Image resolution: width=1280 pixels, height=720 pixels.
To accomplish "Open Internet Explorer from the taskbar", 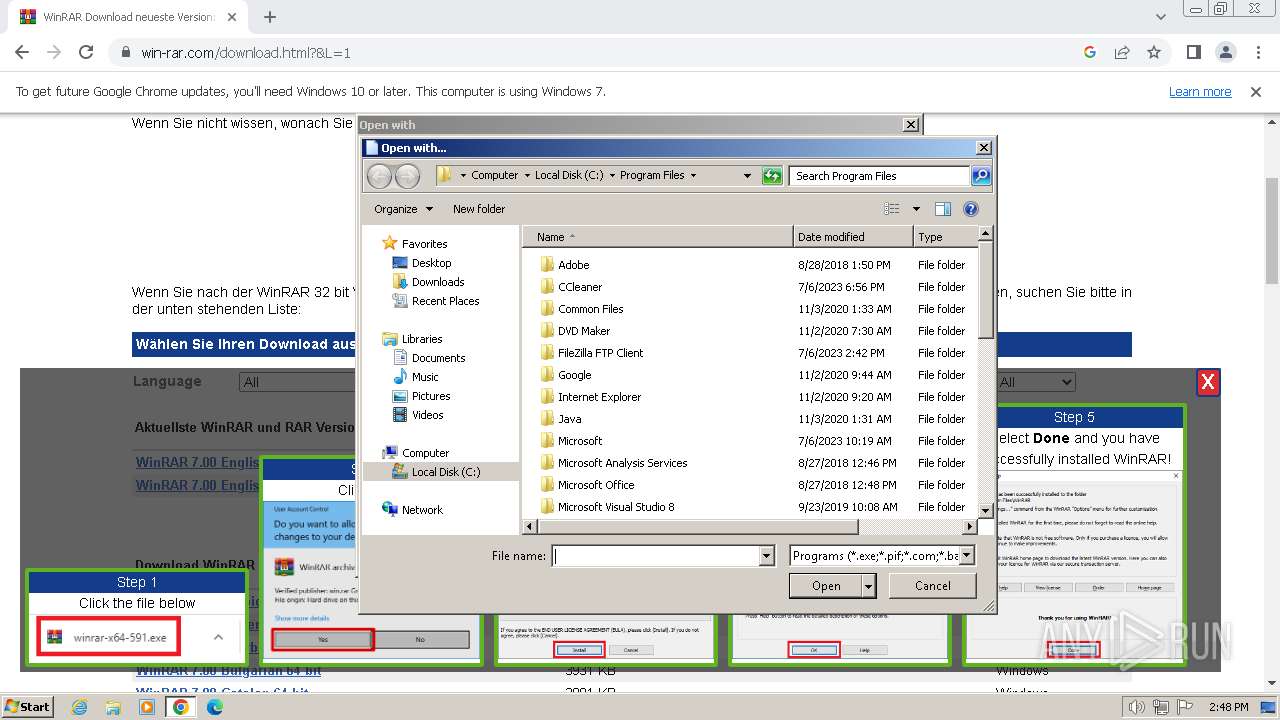I will point(80,707).
